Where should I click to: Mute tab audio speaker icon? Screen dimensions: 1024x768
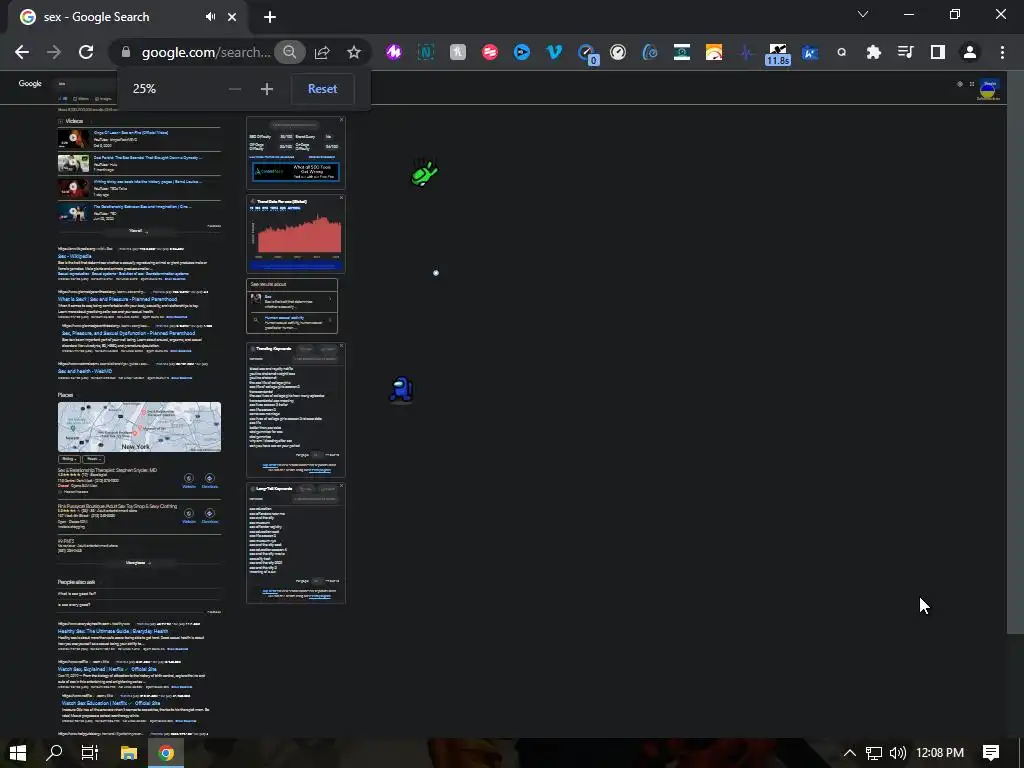click(210, 17)
